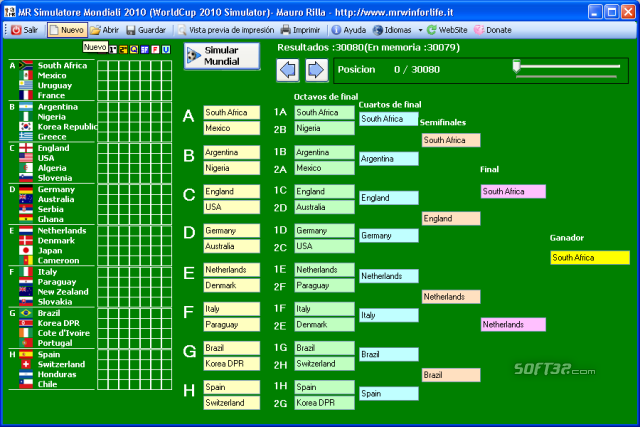The height and width of the screenshot is (427, 640).
Task: Click the SF semifinal column icon
Action: click(x=144, y=49)
